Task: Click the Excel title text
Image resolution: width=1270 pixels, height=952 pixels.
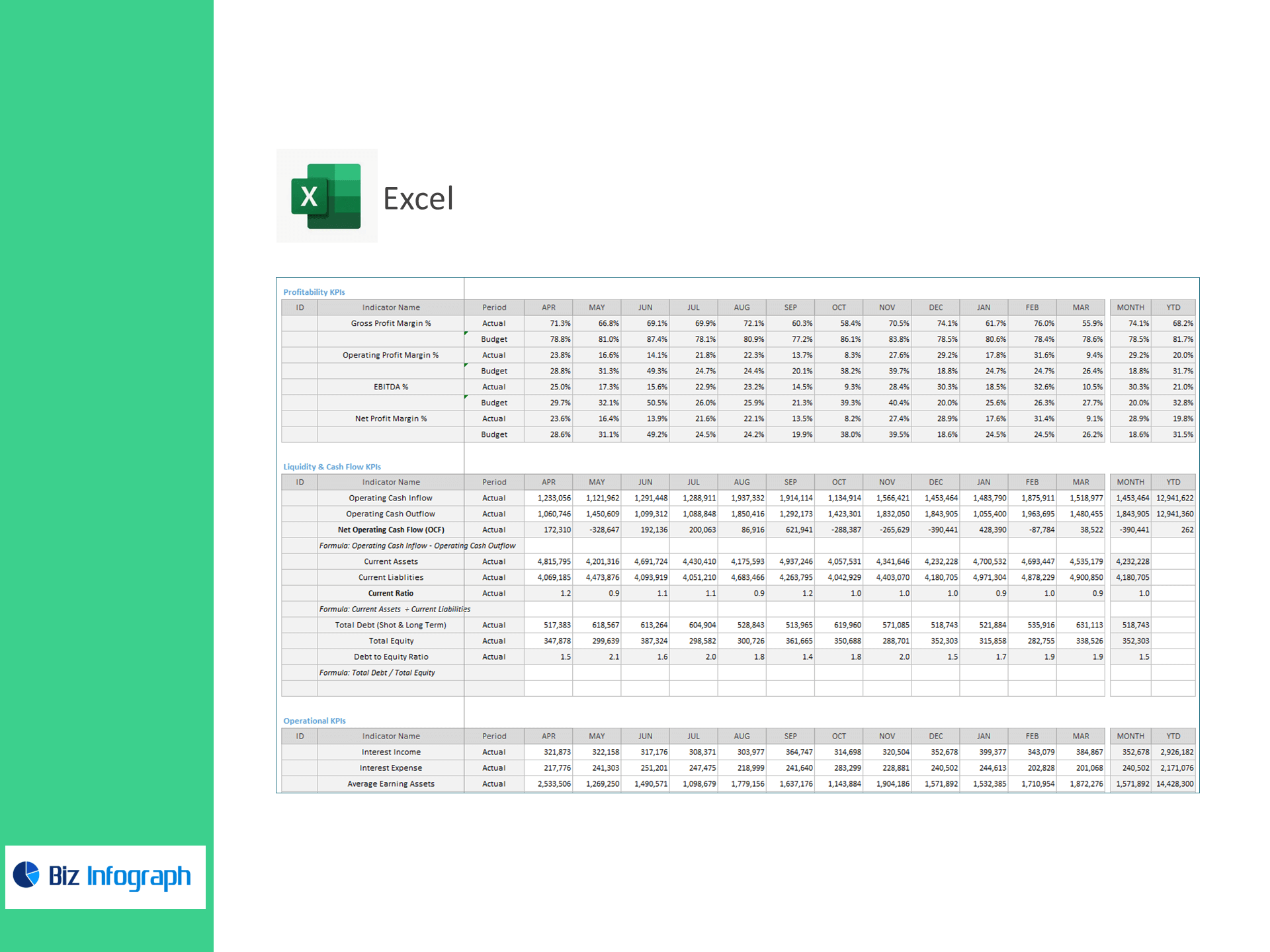Action: (x=418, y=198)
